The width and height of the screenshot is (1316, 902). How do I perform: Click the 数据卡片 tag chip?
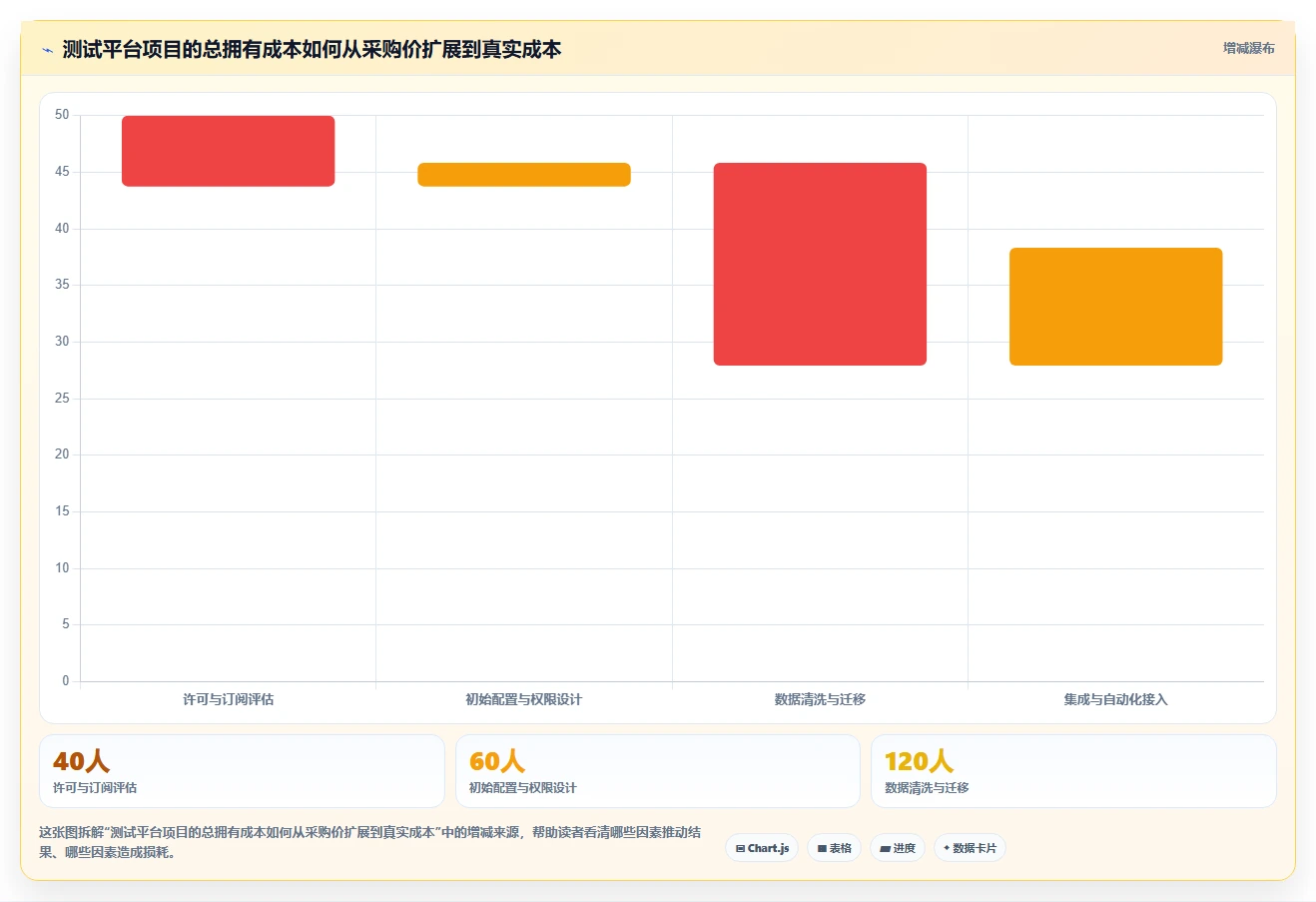970,848
